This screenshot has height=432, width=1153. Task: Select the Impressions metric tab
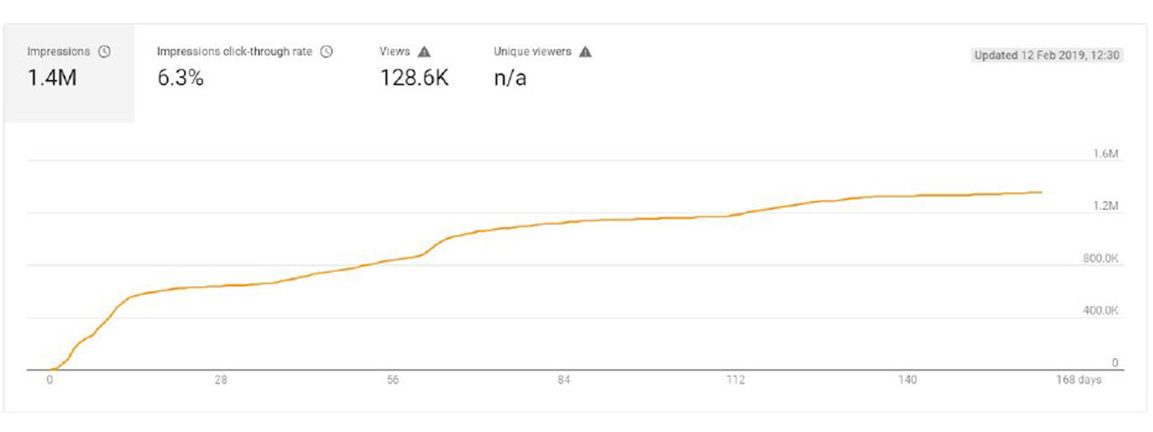pyautogui.click(x=68, y=67)
